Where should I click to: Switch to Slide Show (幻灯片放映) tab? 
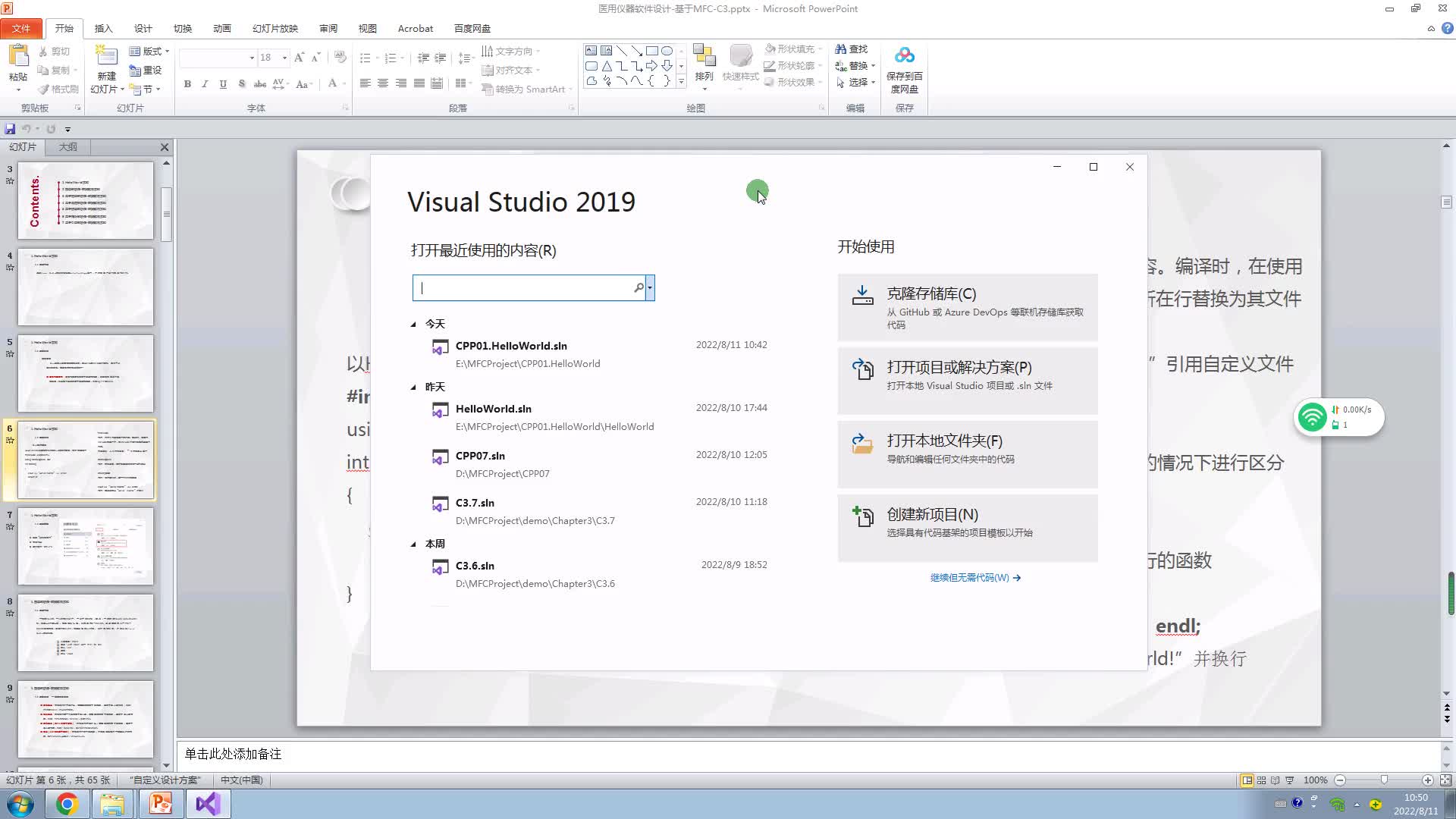[275, 28]
